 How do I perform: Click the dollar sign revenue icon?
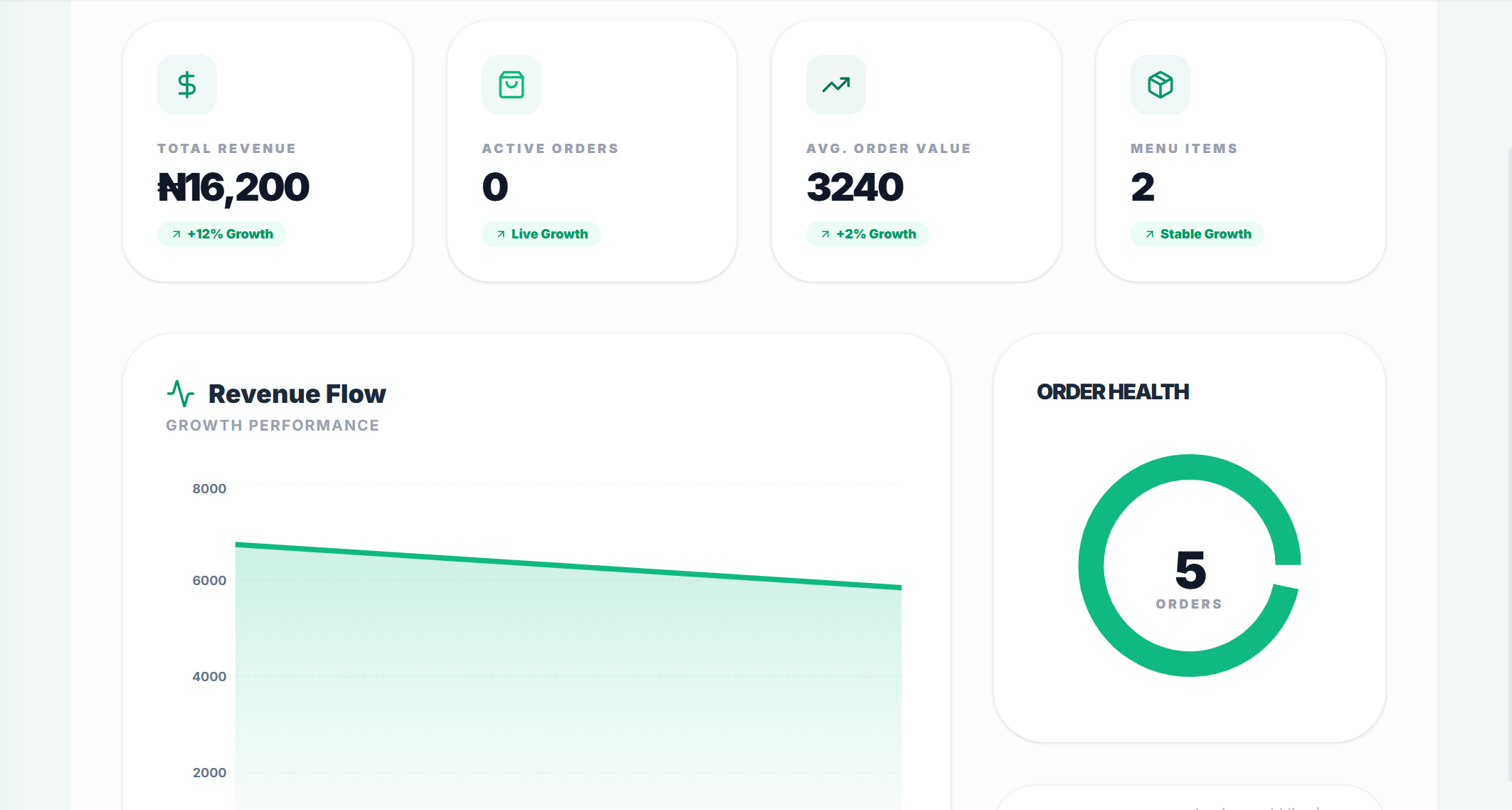(186, 85)
